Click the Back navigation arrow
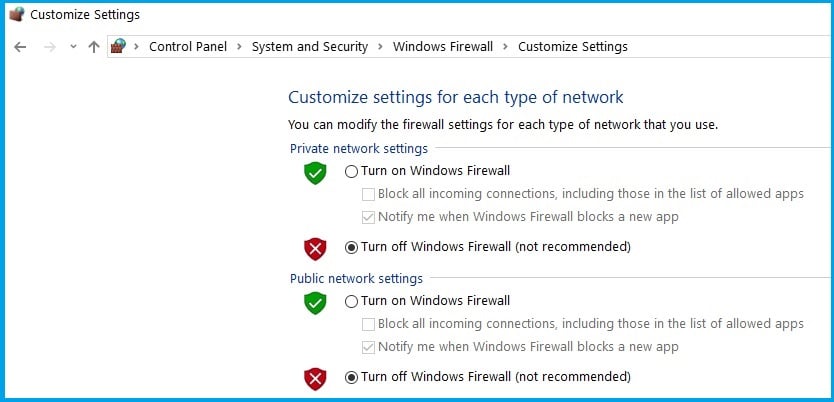This screenshot has width=834, height=402. (x=20, y=47)
